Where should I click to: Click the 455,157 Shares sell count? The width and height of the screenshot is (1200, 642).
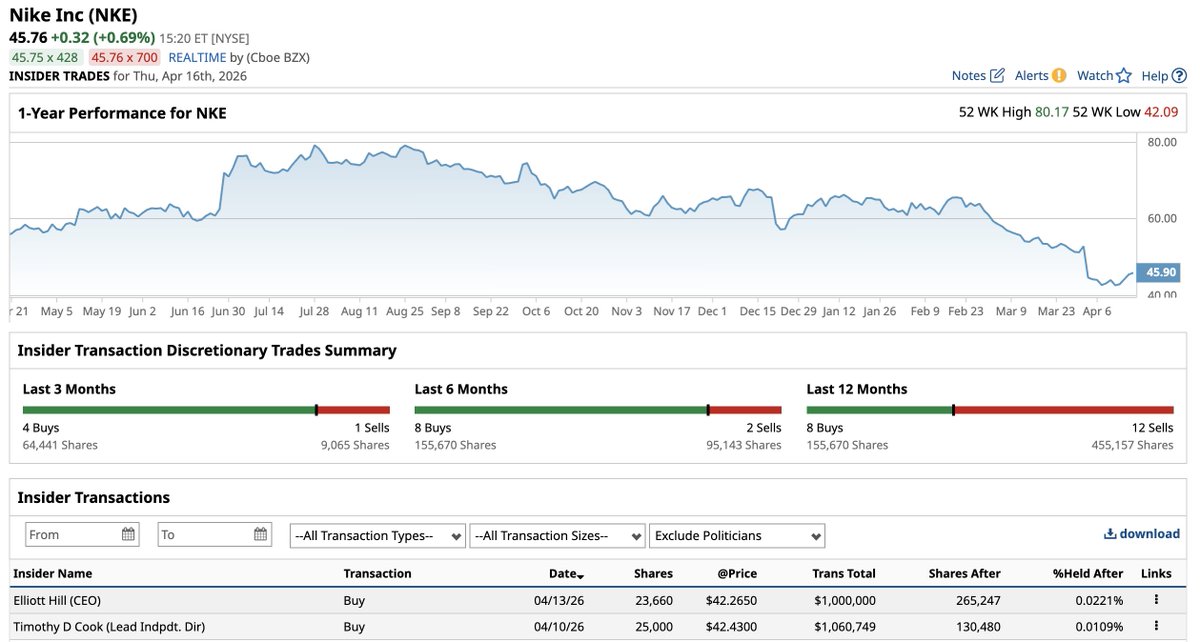[x=1132, y=445]
